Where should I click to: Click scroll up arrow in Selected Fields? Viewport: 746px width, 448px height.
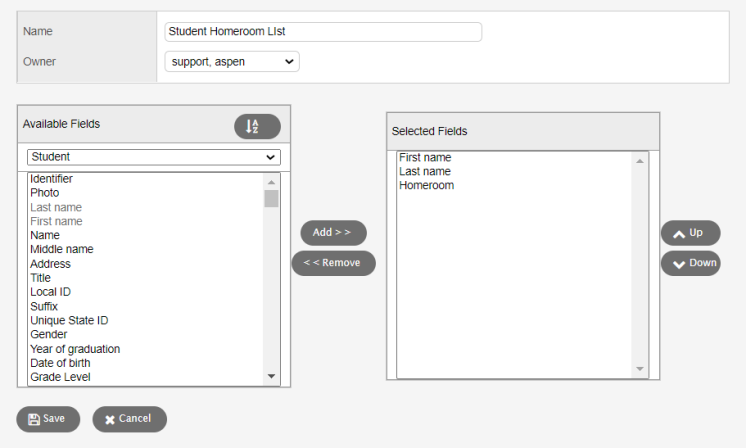coord(640,160)
